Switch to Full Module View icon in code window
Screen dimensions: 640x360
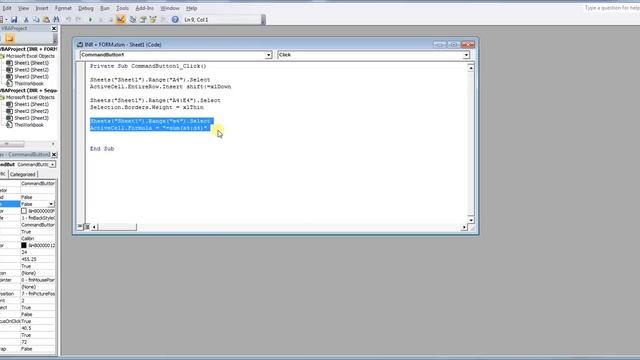point(87,227)
